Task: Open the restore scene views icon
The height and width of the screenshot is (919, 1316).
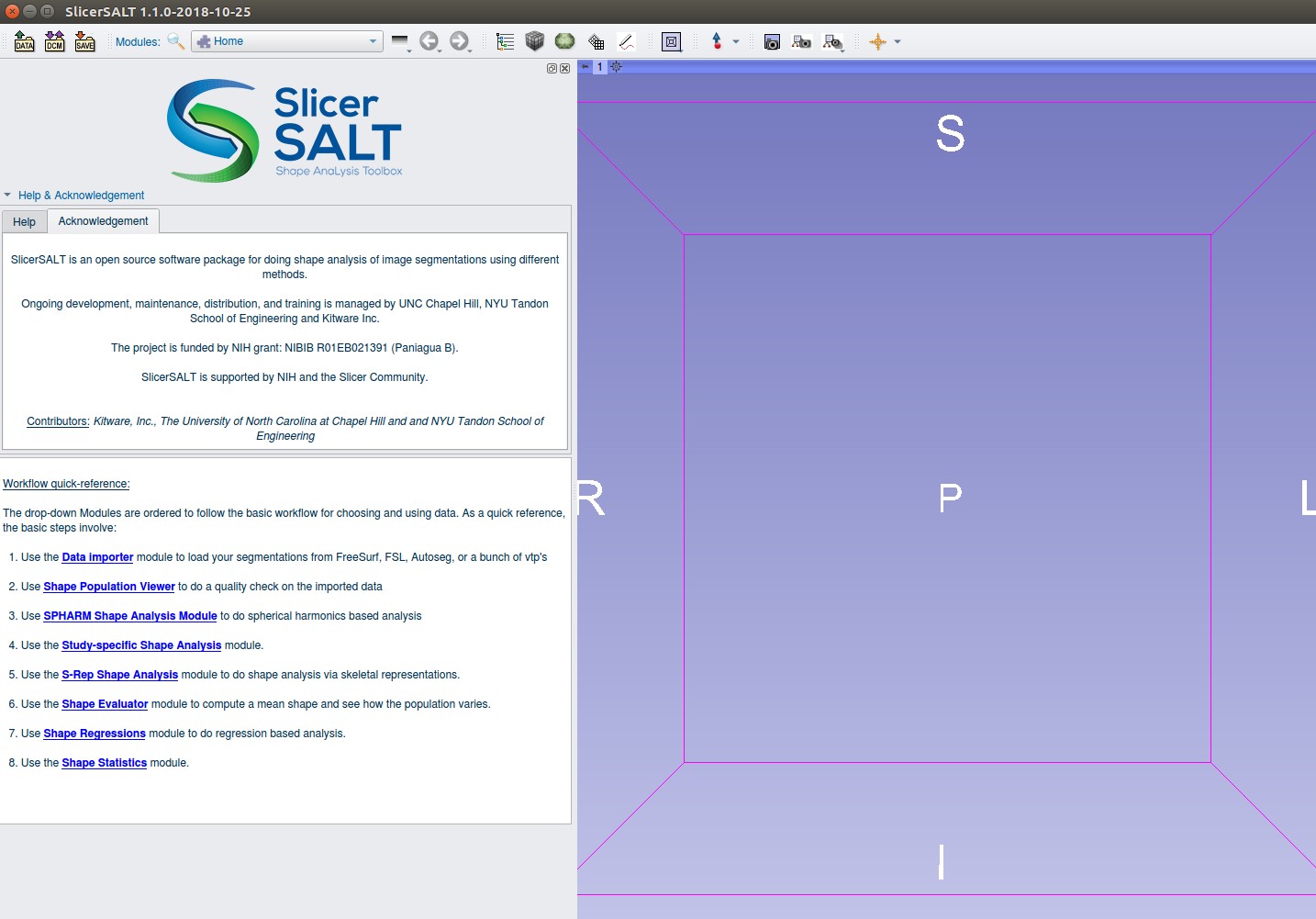Action: point(833,41)
